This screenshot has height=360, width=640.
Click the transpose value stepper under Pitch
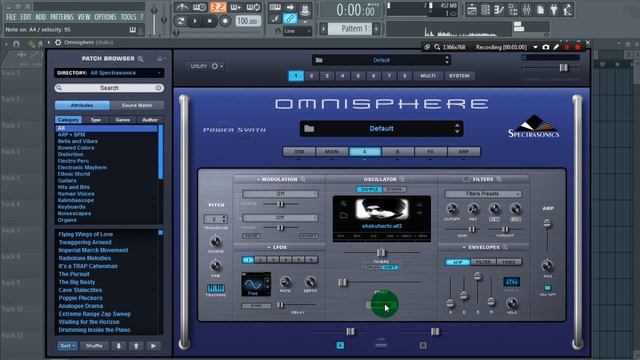224,219
